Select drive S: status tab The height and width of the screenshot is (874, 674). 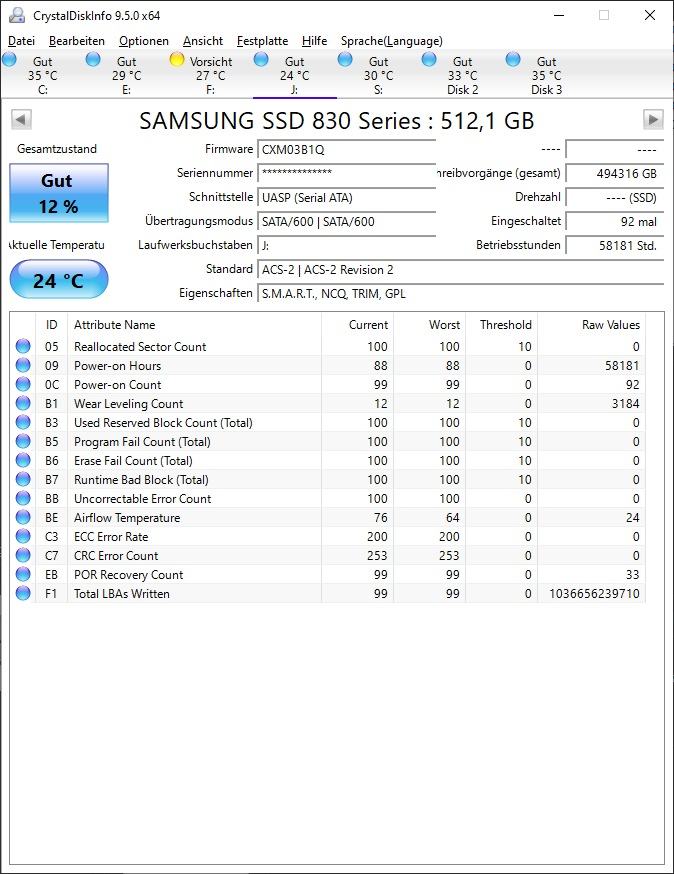378,75
